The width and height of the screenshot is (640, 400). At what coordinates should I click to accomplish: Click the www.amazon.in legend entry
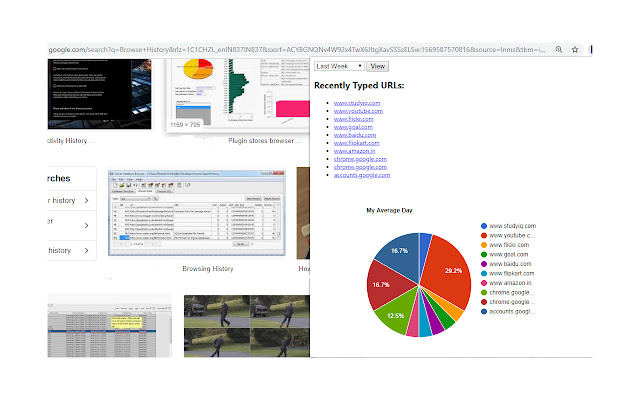[506, 283]
